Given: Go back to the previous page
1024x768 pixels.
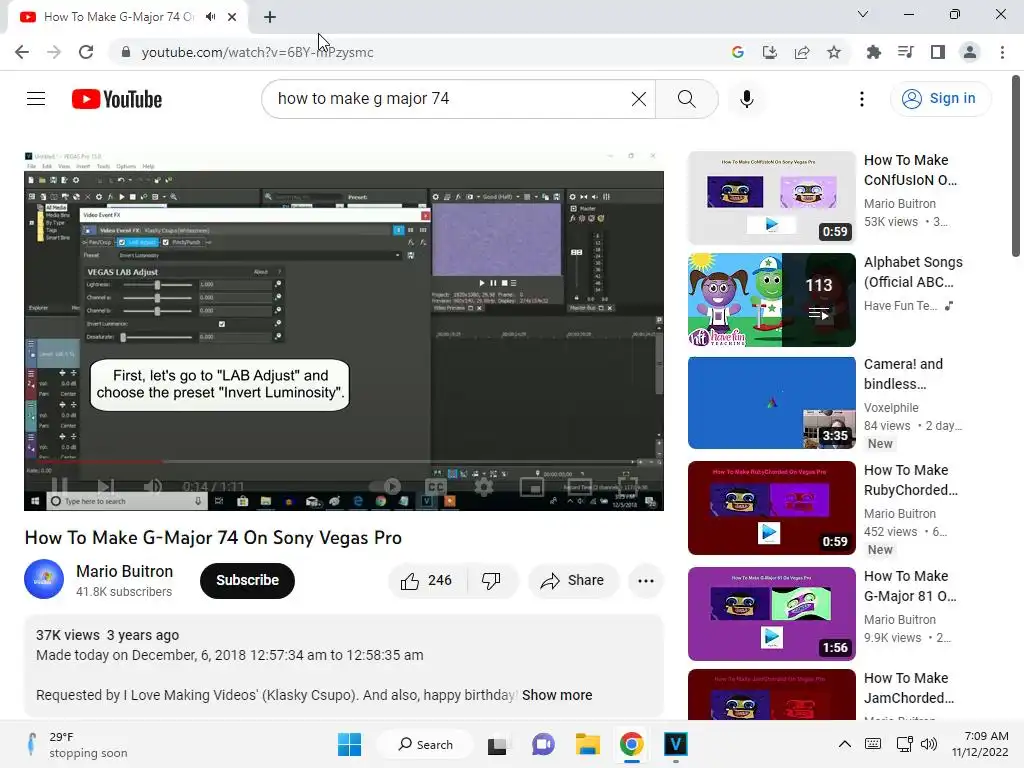Looking at the screenshot, I should pos(22,52).
